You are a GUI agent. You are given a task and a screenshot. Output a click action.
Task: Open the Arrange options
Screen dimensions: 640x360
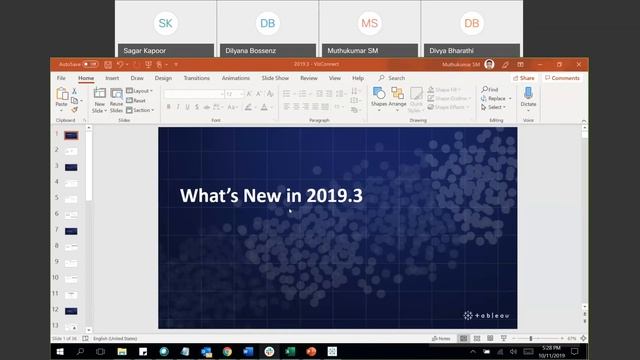pos(397,99)
